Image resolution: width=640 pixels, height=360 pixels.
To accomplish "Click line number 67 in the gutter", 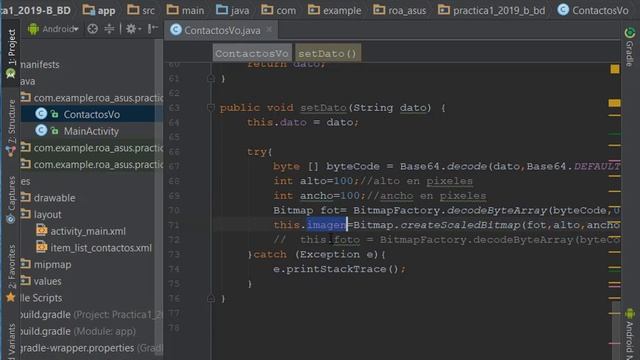I will tap(174, 166).
